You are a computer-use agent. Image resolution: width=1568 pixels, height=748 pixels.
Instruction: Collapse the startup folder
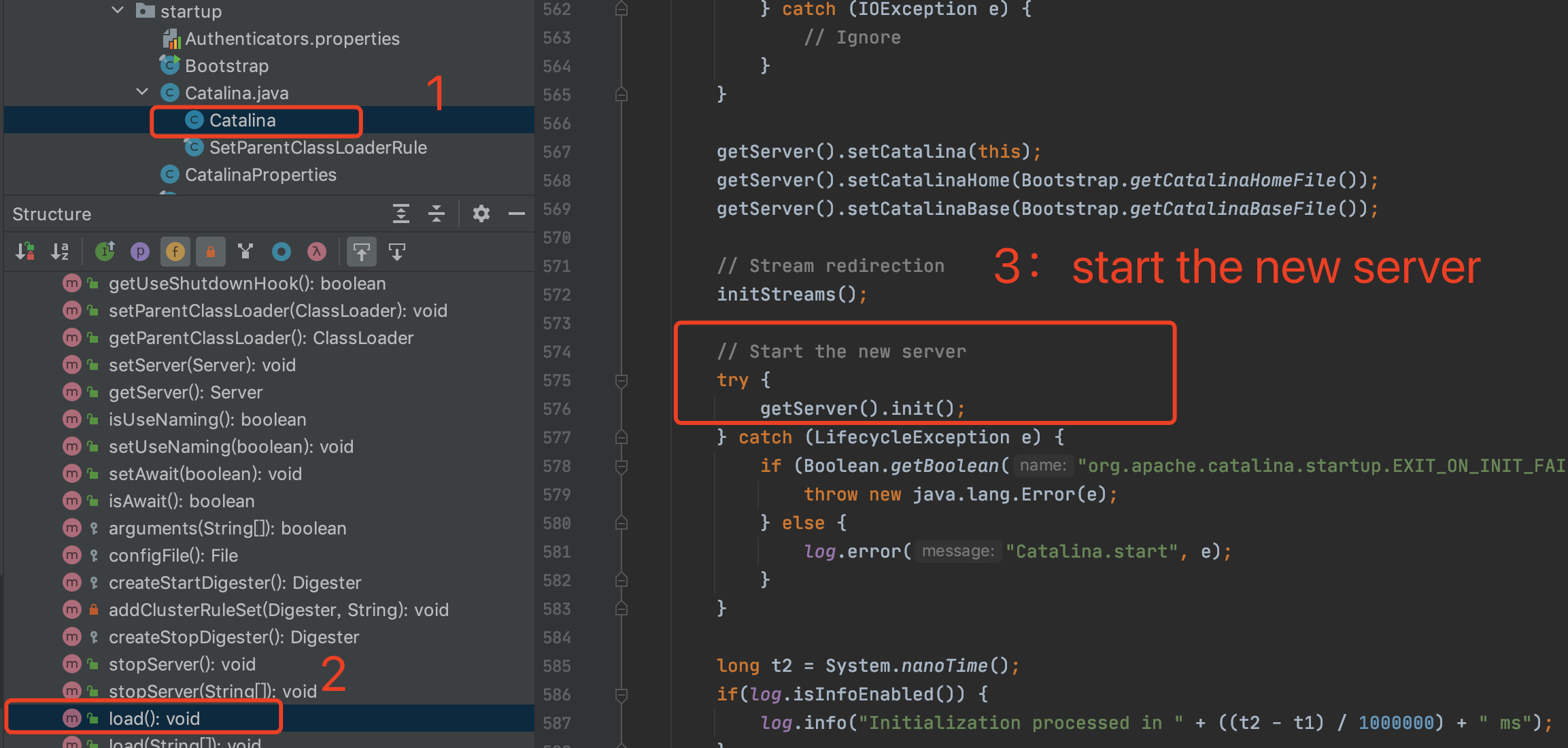(118, 10)
